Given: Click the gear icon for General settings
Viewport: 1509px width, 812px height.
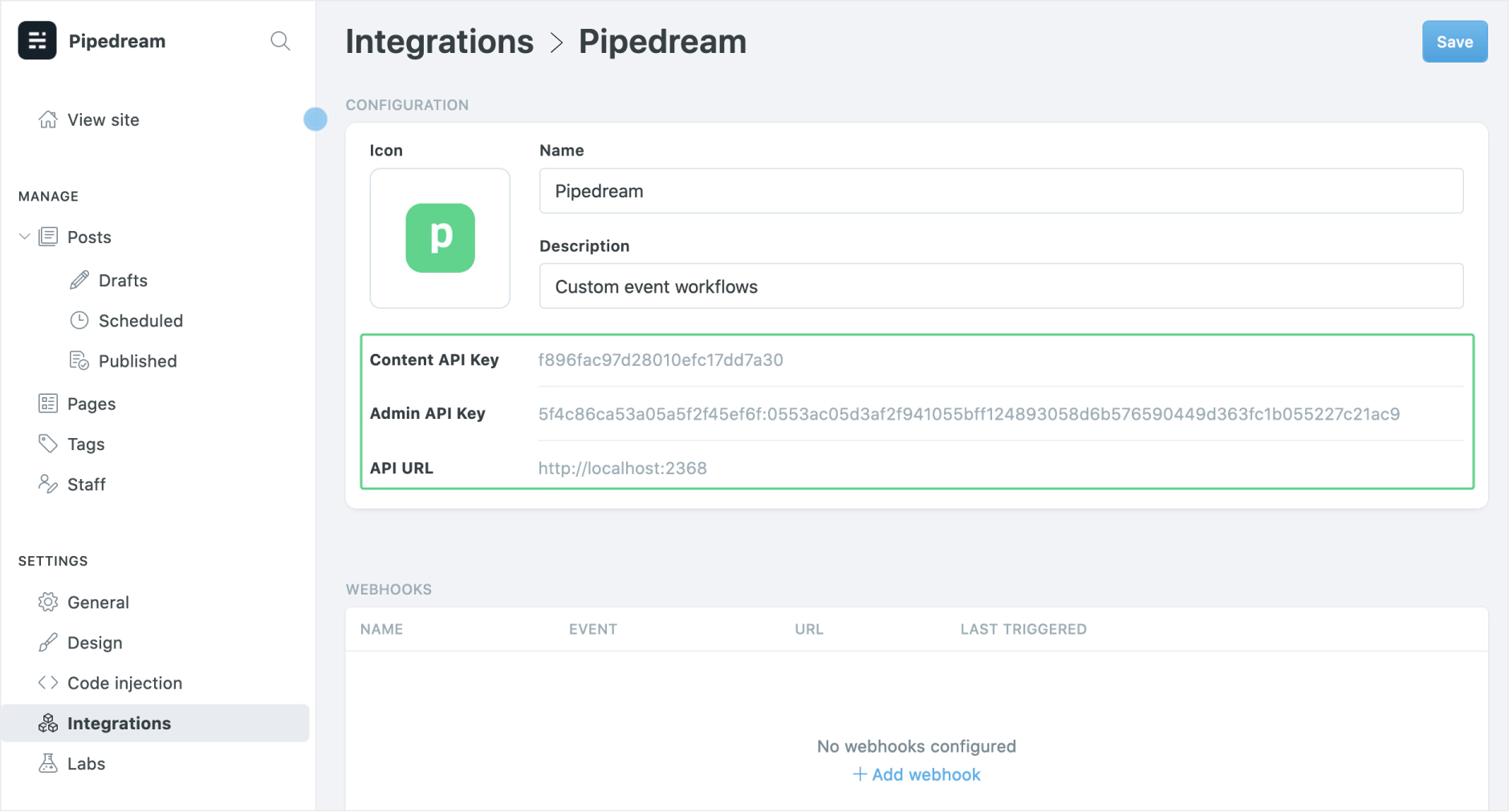Looking at the screenshot, I should point(48,602).
